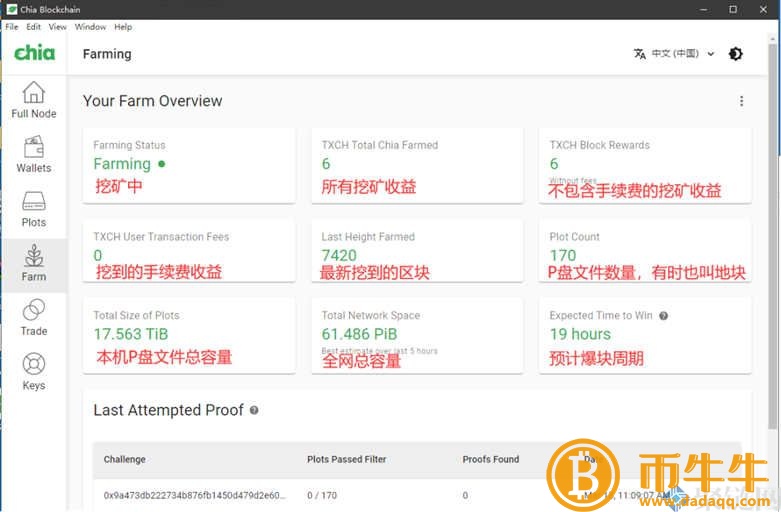Open the Trade section
781x512 pixels.
tap(34, 318)
